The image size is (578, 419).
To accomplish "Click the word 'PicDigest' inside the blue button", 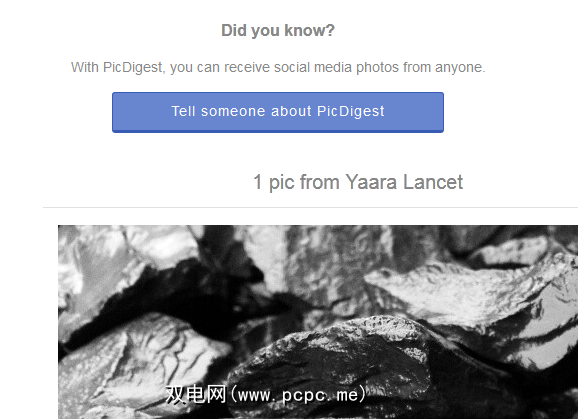I will tap(351, 112).
